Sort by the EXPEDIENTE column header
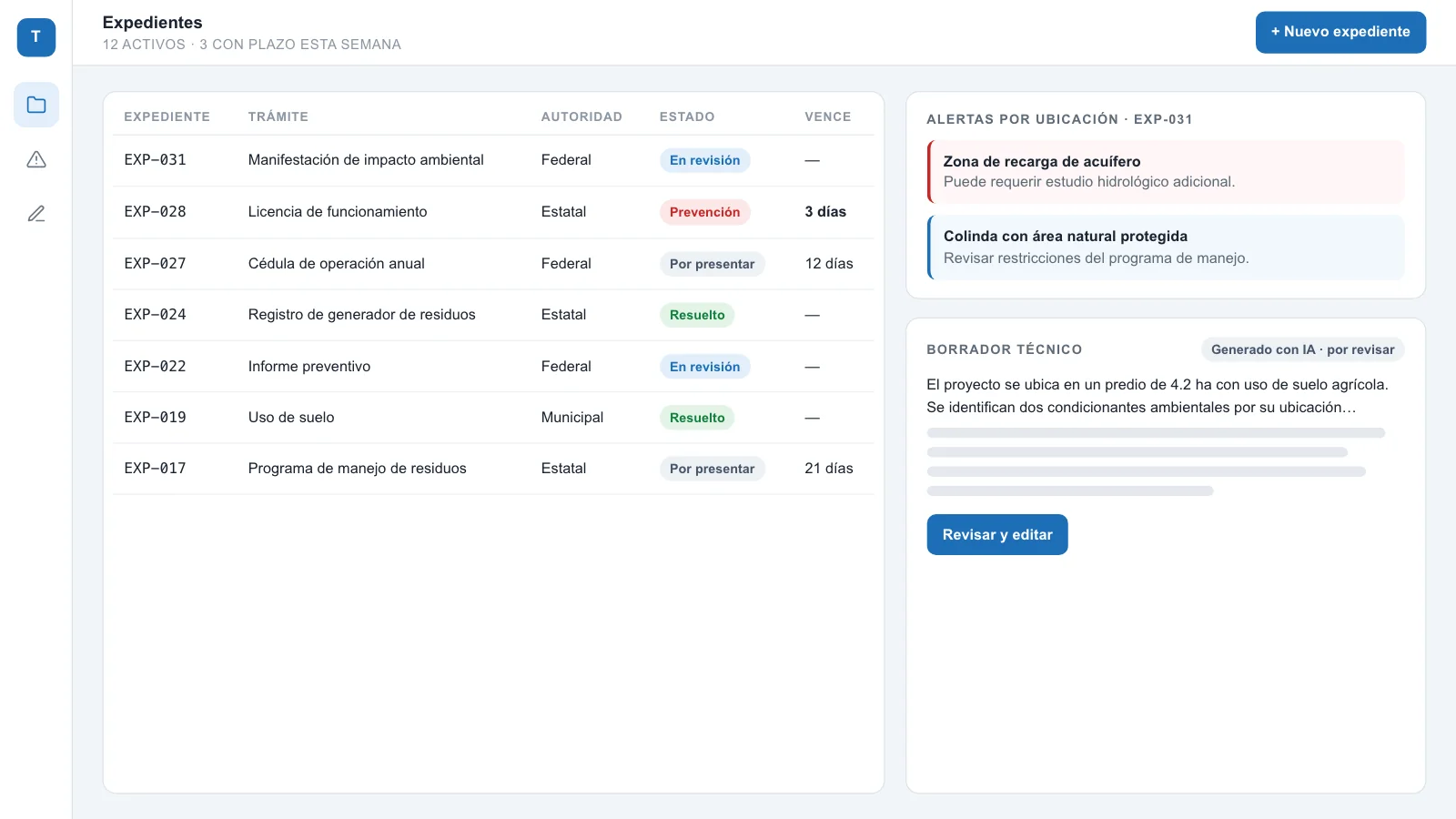The width and height of the screenshot is (1456, 819). [167, 116]
